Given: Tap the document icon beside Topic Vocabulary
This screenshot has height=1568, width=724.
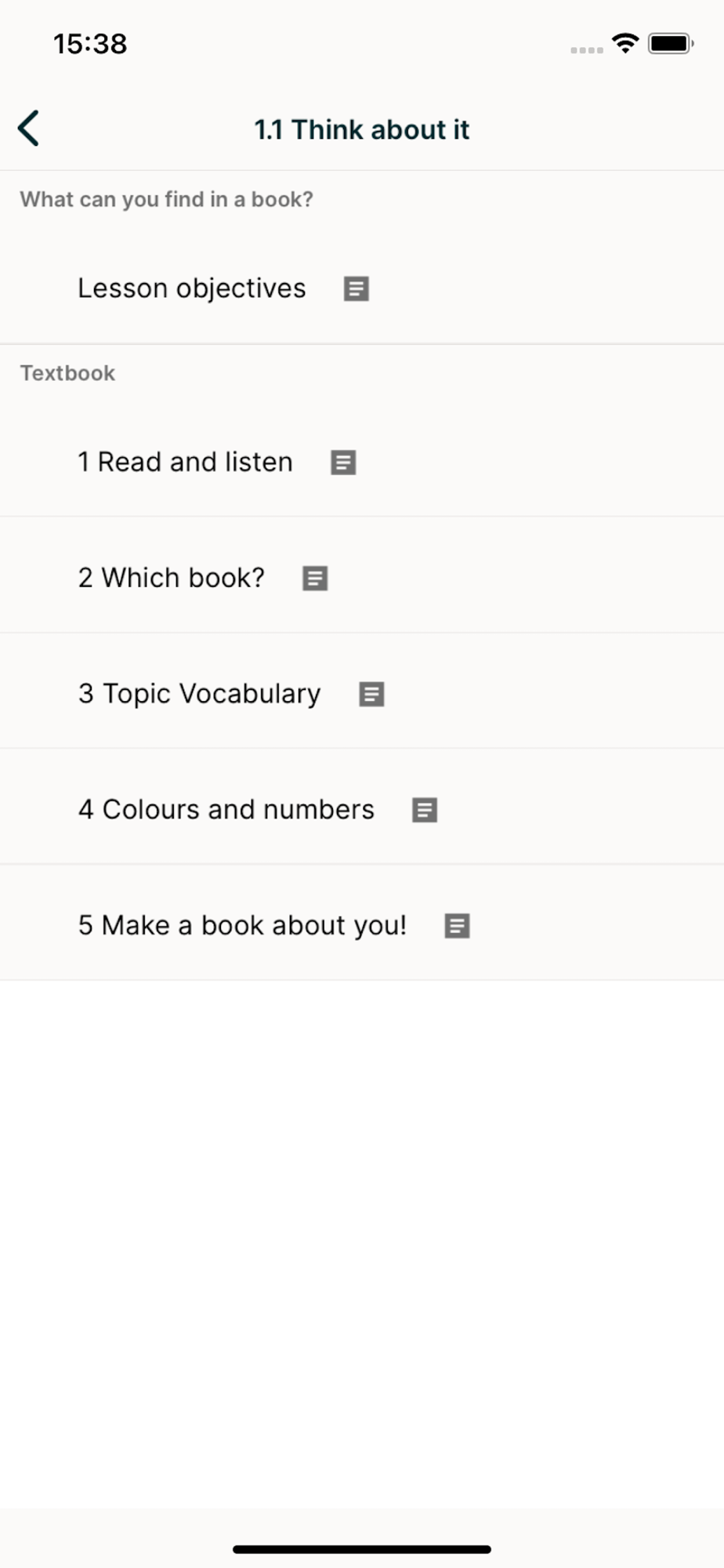Looking at the screenshot, I should click(371, 695).
